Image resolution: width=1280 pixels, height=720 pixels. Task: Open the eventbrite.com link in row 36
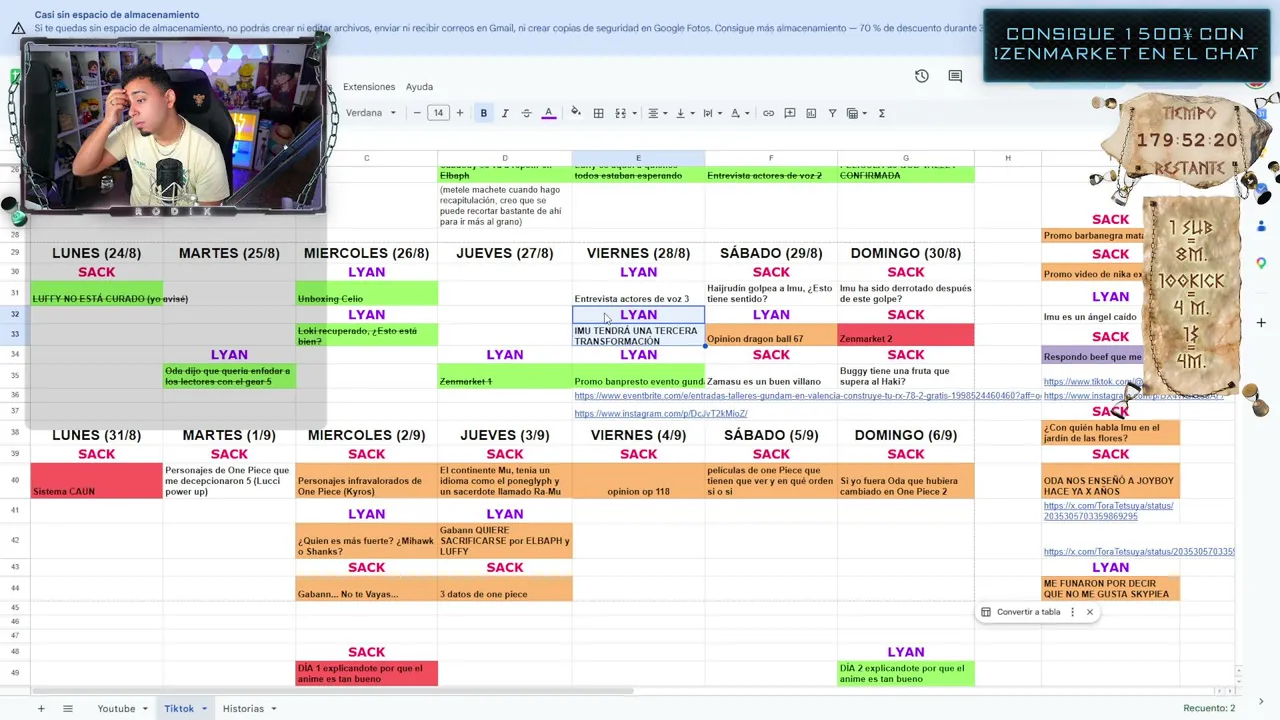coord(808,396)
